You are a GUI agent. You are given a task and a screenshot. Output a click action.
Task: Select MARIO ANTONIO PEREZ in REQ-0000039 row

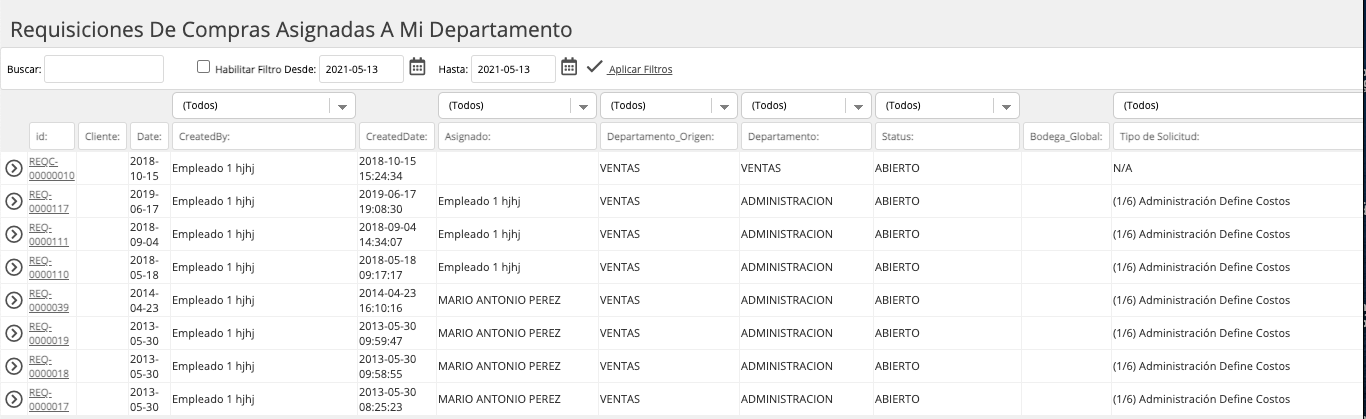click(x=499, y=300)
